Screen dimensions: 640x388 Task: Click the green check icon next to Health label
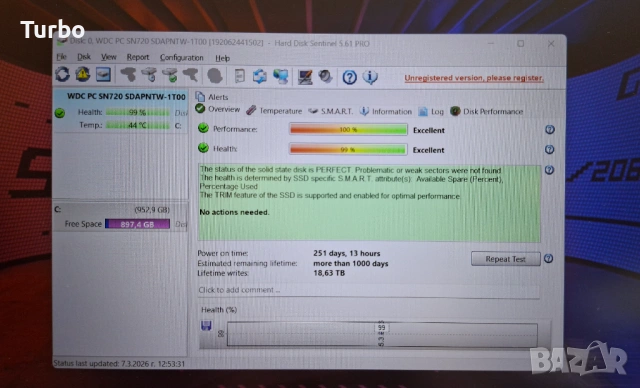(203, 148)
